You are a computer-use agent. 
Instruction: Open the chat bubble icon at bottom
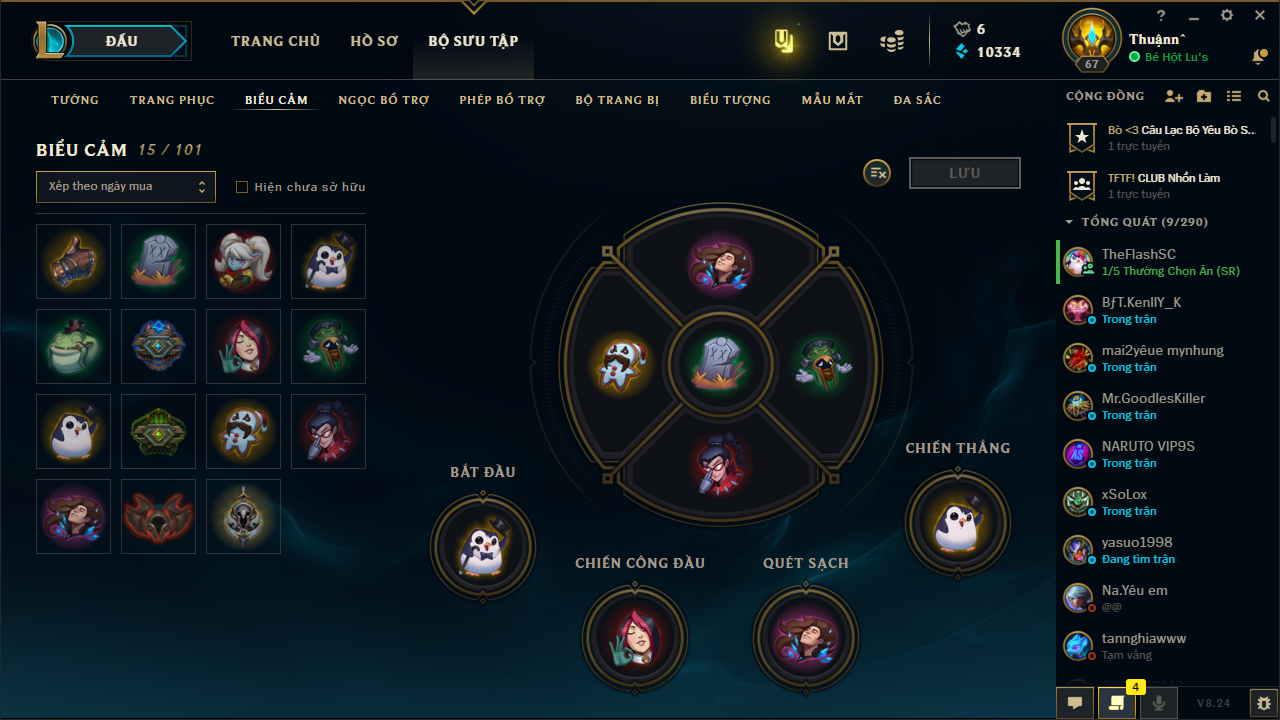(x=1075, y=703)
